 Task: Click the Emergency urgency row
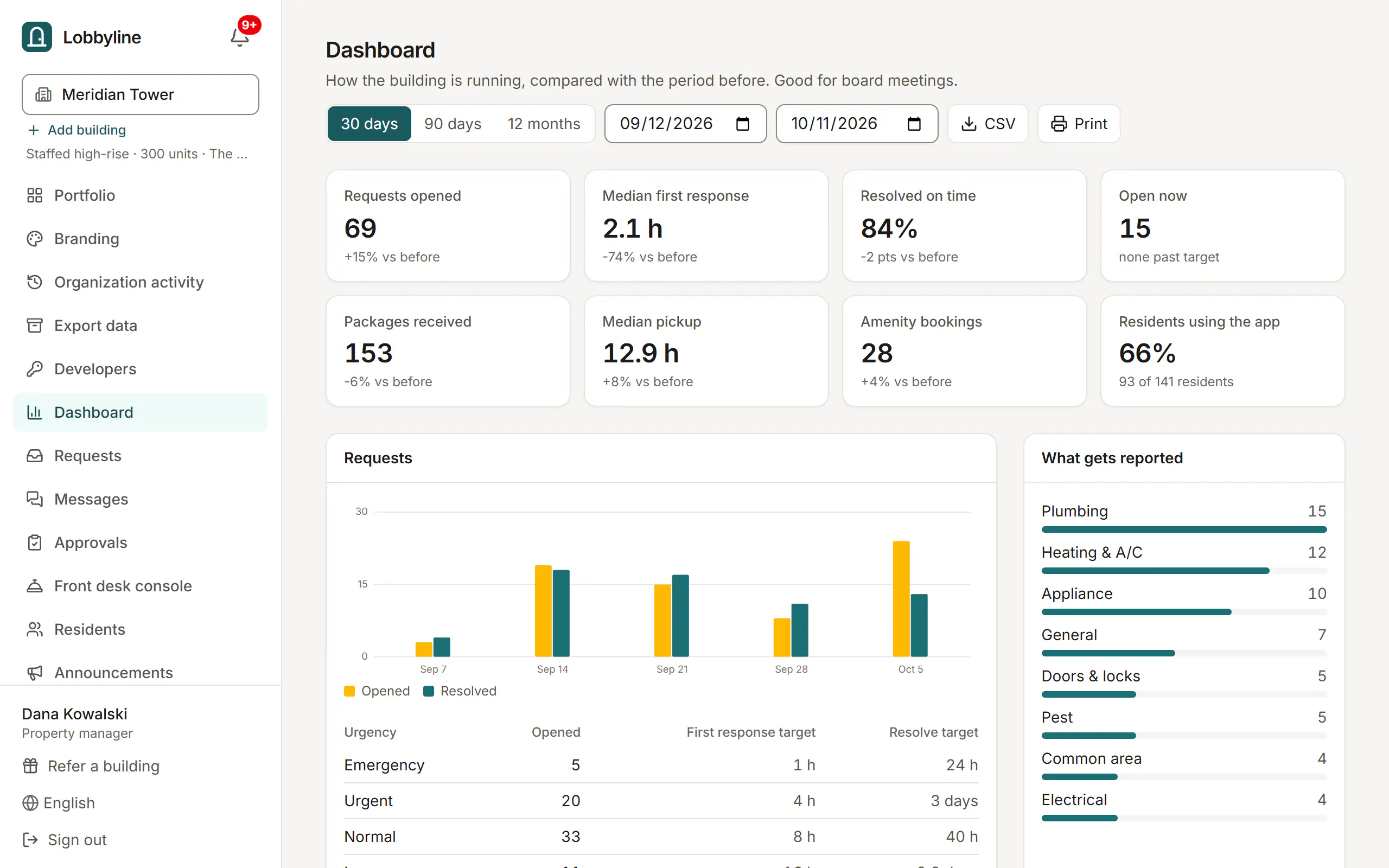pyautogui.click(x=661, y=765)
